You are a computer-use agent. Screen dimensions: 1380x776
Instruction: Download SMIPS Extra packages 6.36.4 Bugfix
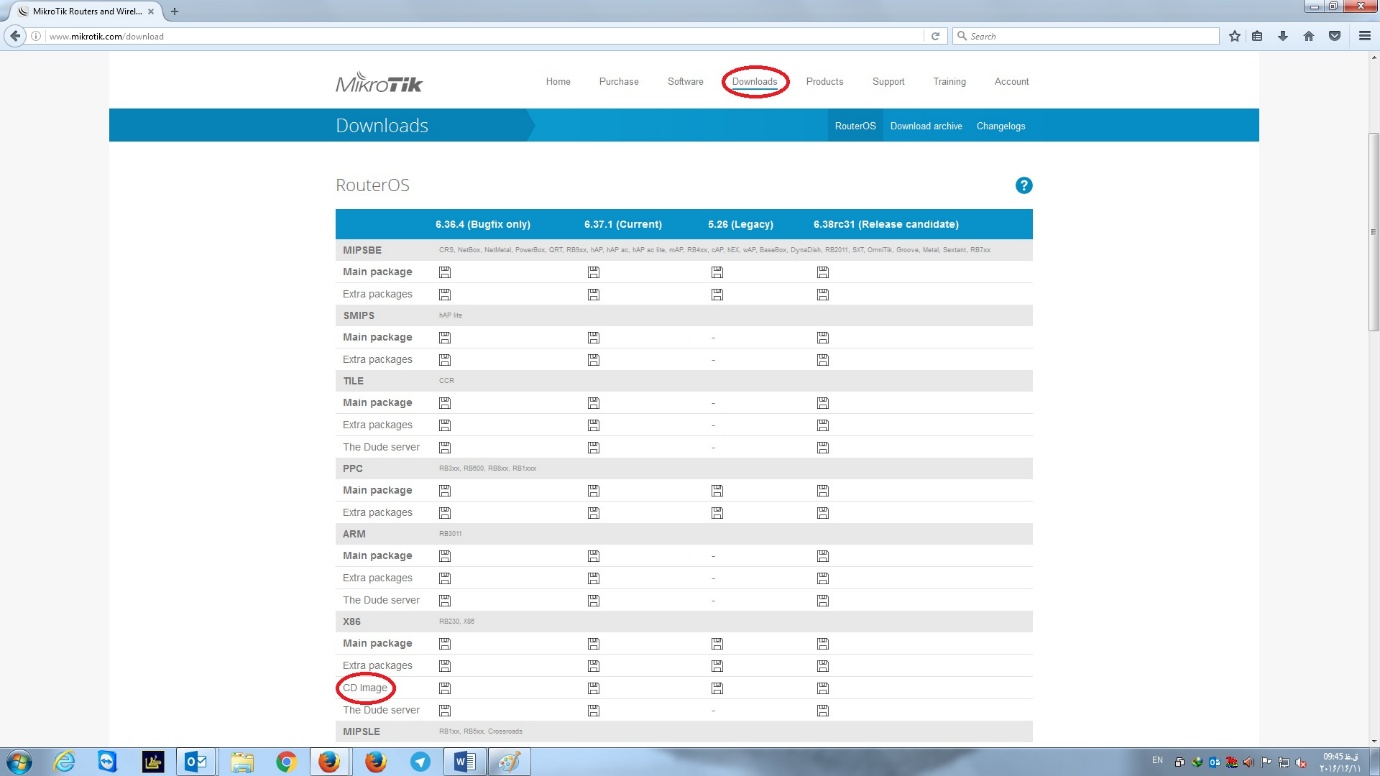click(445, 359)
